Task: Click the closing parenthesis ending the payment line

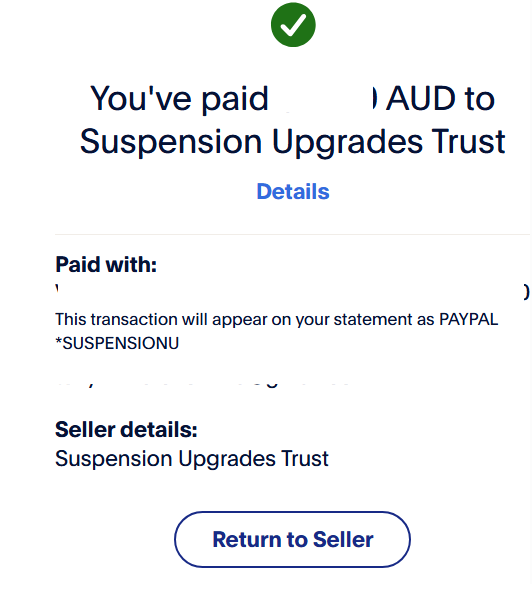Action: pyautogui.click(x=526, y=292)
